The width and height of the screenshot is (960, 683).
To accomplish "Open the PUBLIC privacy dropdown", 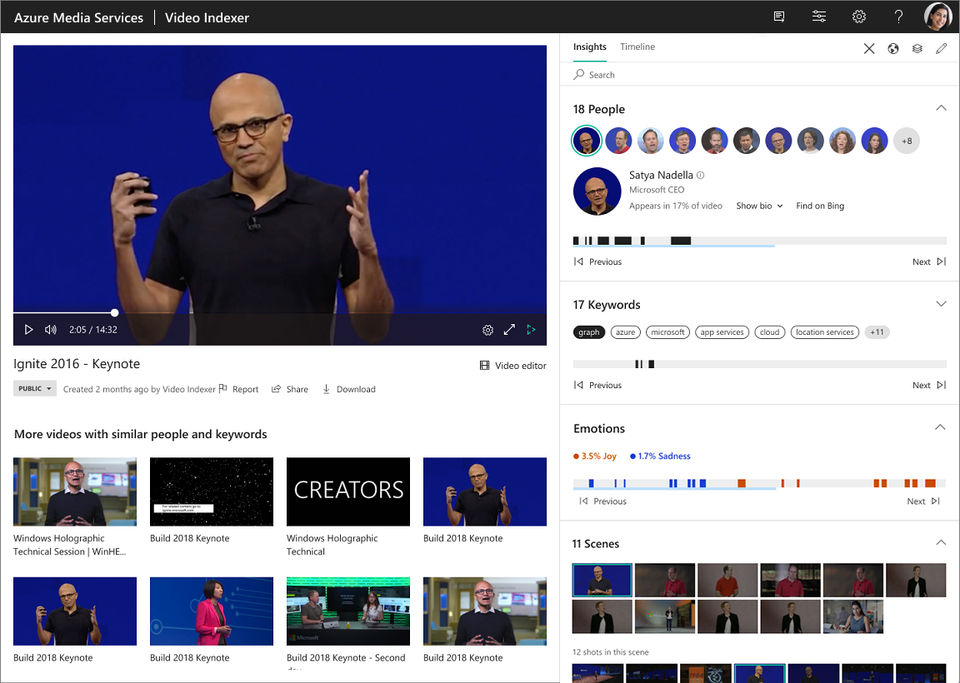I will pos(35,389).
